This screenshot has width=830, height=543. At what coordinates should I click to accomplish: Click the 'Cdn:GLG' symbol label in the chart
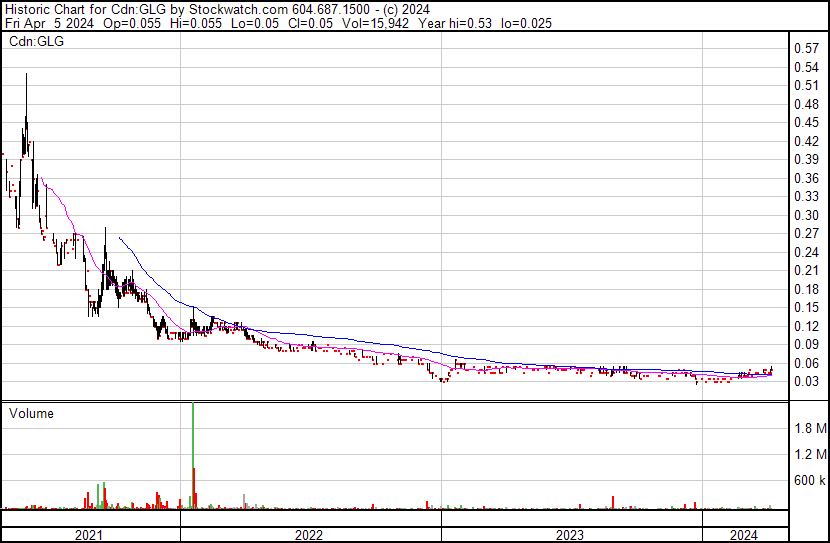point(37,41)
